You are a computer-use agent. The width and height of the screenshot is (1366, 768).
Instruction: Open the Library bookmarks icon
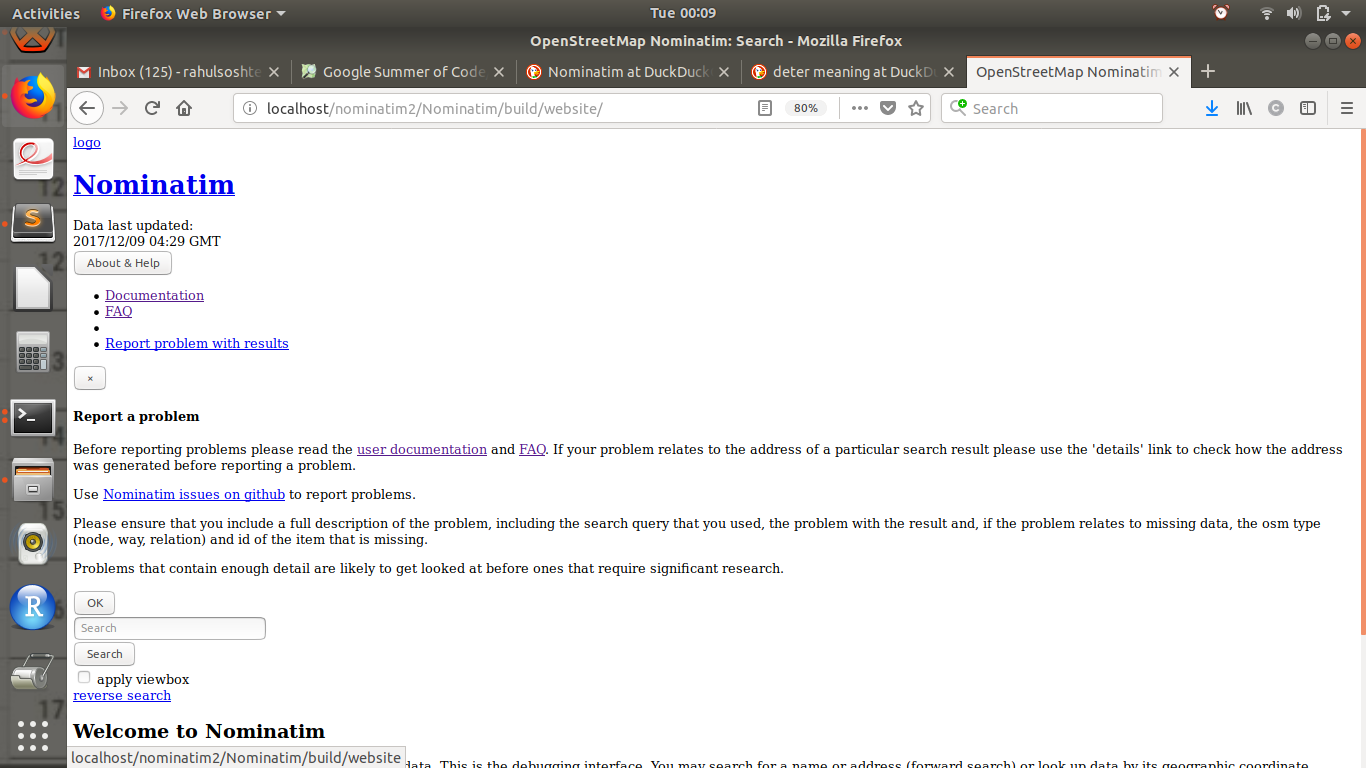(1244, 108)
